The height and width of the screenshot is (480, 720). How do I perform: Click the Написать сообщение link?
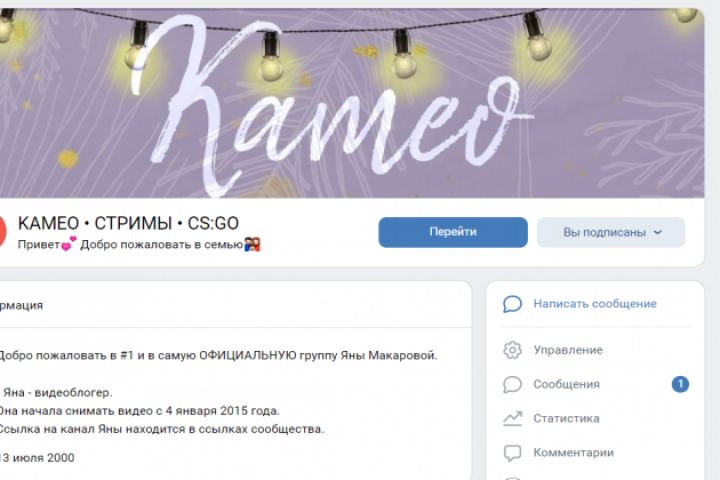point(595,304)
